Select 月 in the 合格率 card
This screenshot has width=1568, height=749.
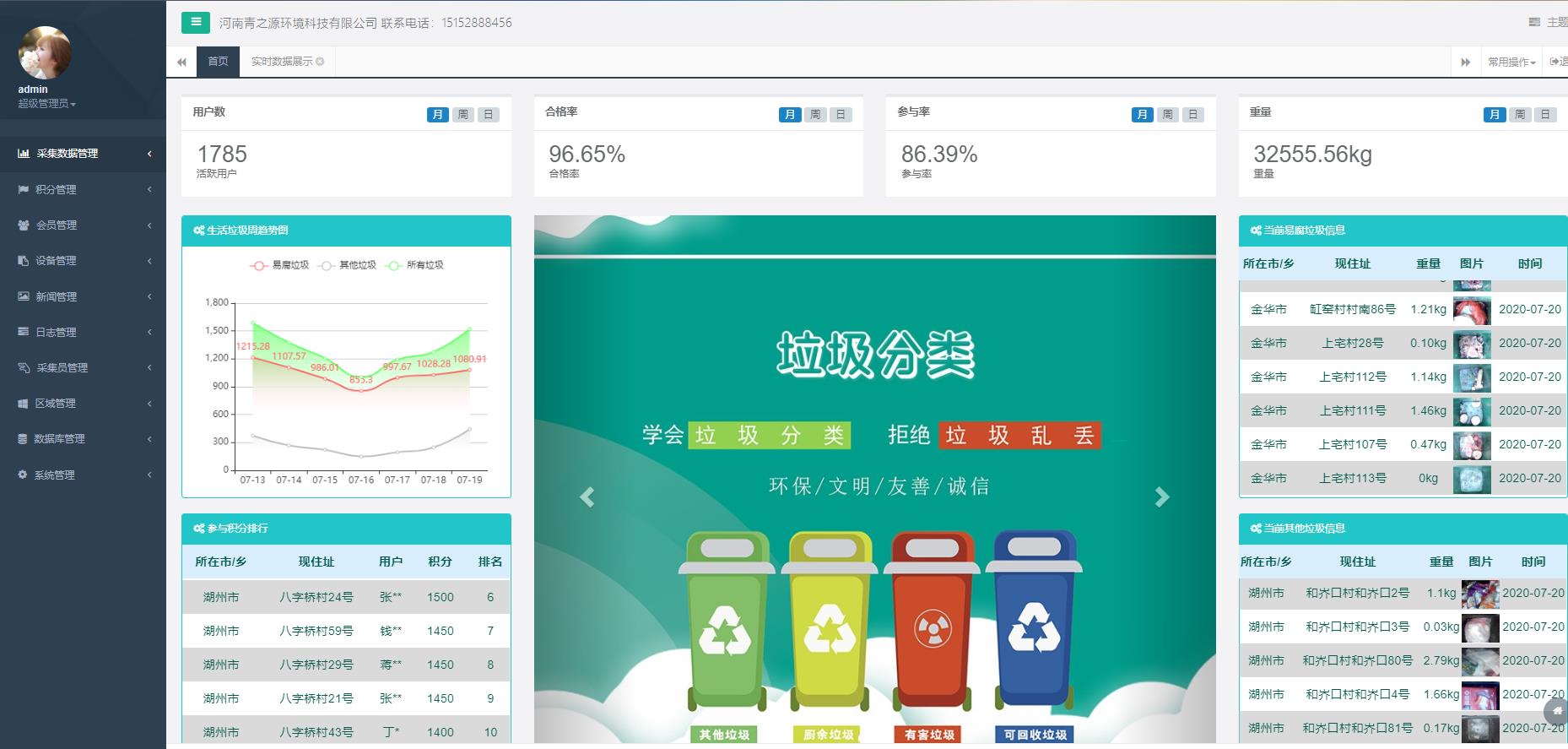[789, 115]
